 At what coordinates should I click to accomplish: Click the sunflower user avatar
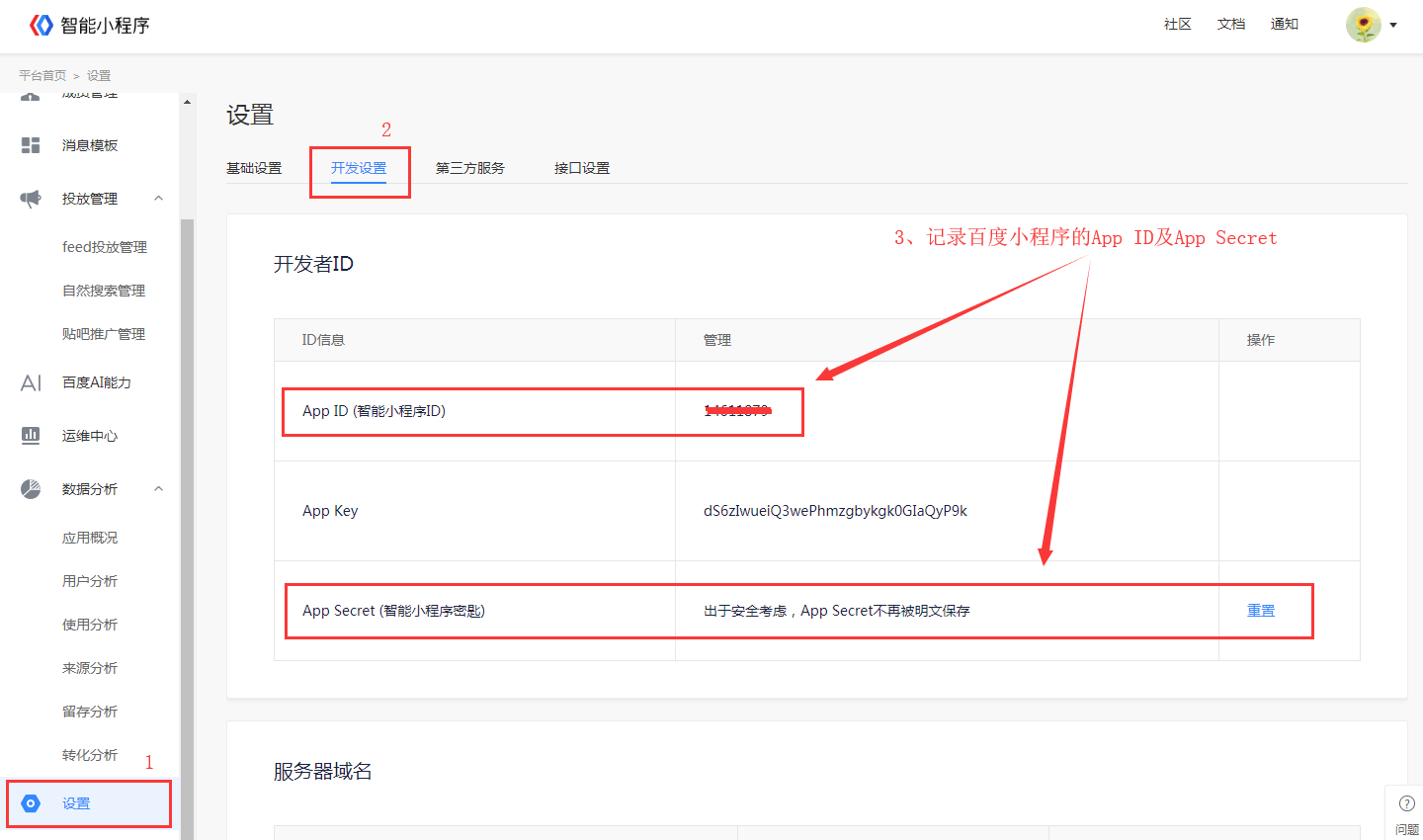1363,25
